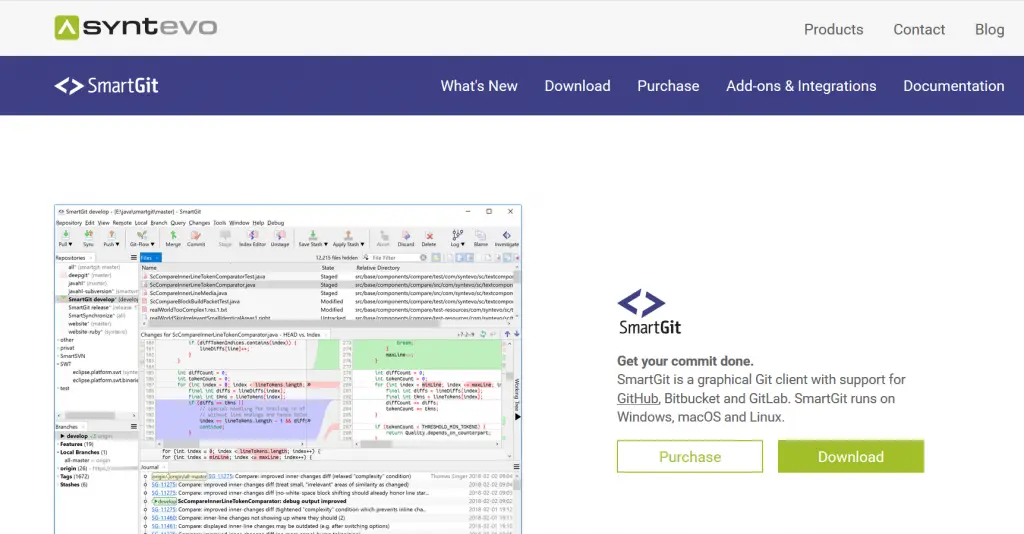The height and width of the screenshot is (534, 1024).
Task: Click the Discard icon in the screenshot toolbar
Action: [406, 238]
